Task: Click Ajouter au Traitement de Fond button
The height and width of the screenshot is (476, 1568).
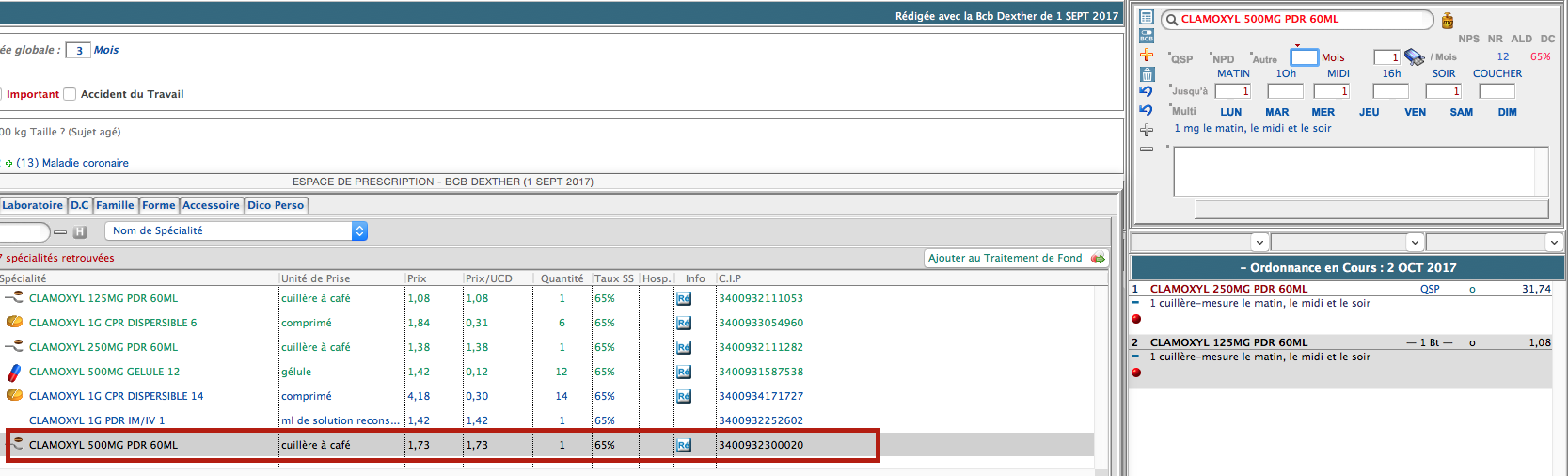Action: [x=1016, y=258]
